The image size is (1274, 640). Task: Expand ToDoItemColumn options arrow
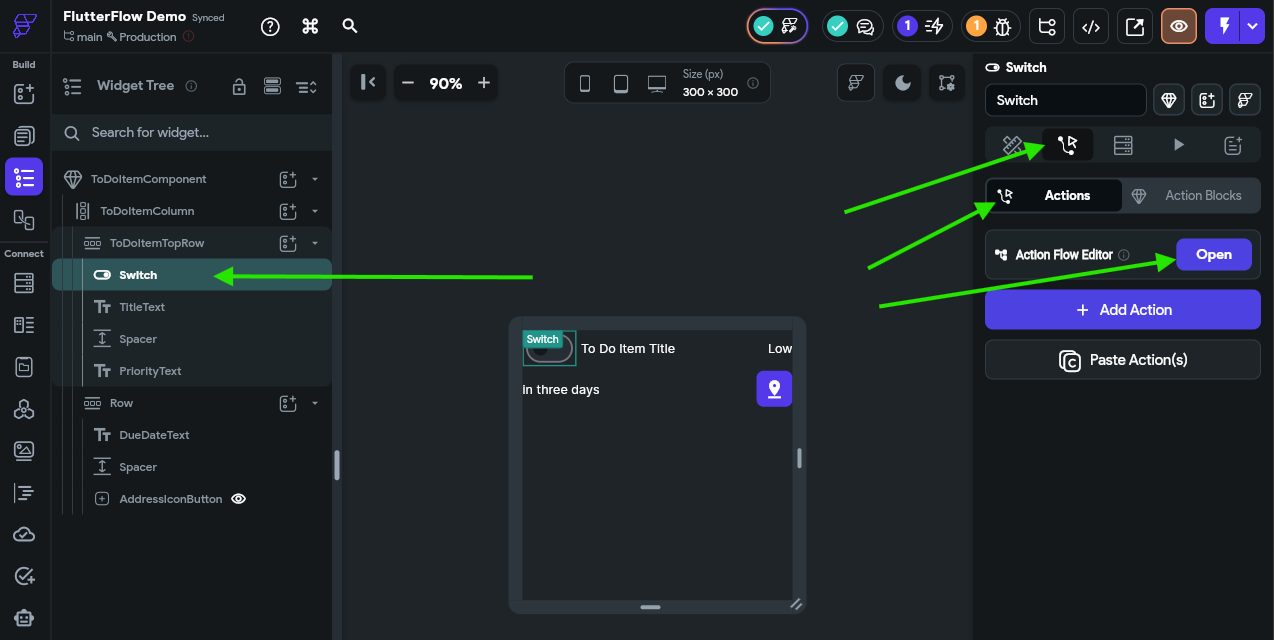tap(315, 211)
